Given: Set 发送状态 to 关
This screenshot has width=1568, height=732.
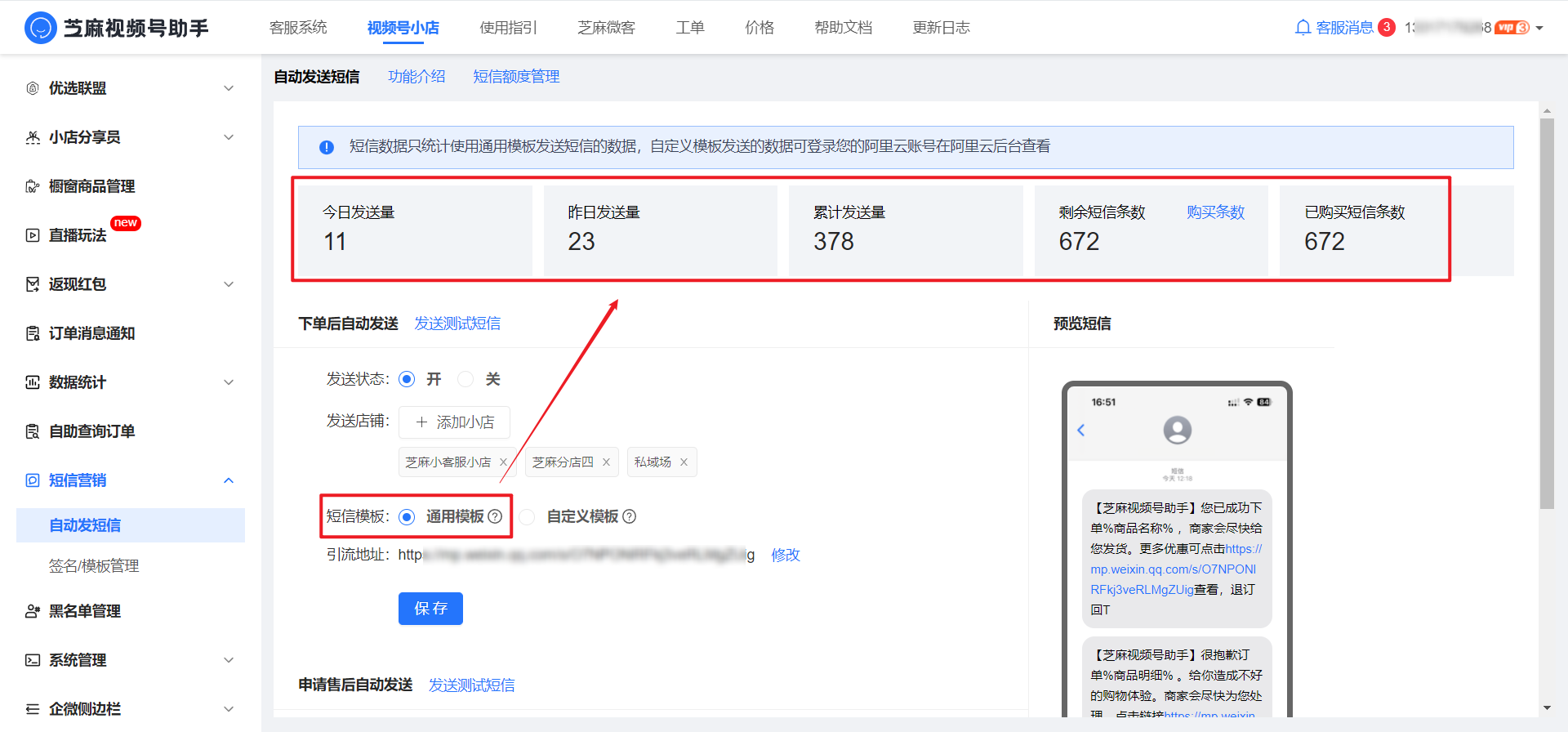Looking at the screenshot, I should point(465,379).
